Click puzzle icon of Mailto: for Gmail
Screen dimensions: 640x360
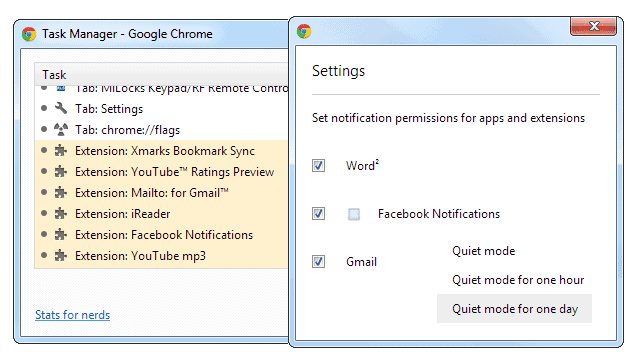coord(61,193)
